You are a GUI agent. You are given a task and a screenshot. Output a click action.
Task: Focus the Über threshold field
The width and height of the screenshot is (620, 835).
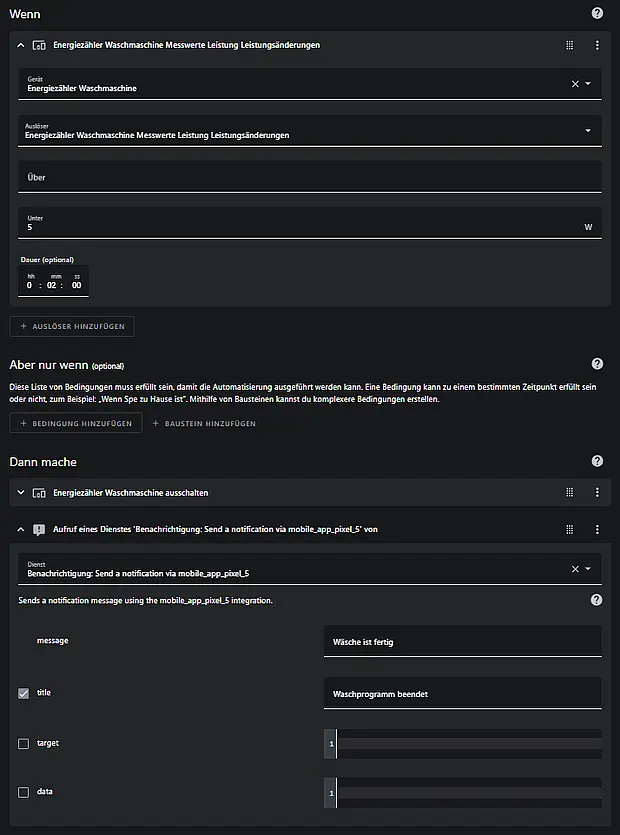coord(310,177)
